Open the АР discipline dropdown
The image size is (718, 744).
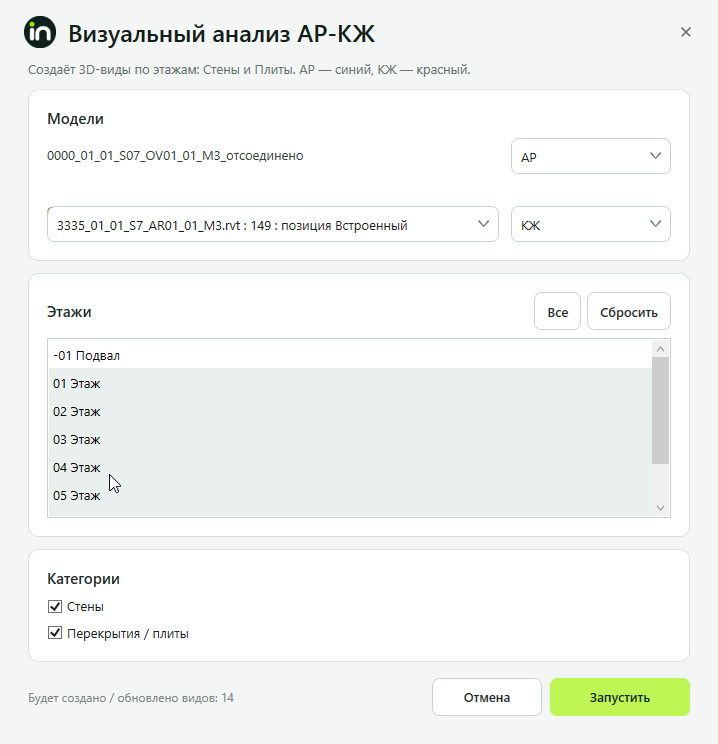pos(590,156)
